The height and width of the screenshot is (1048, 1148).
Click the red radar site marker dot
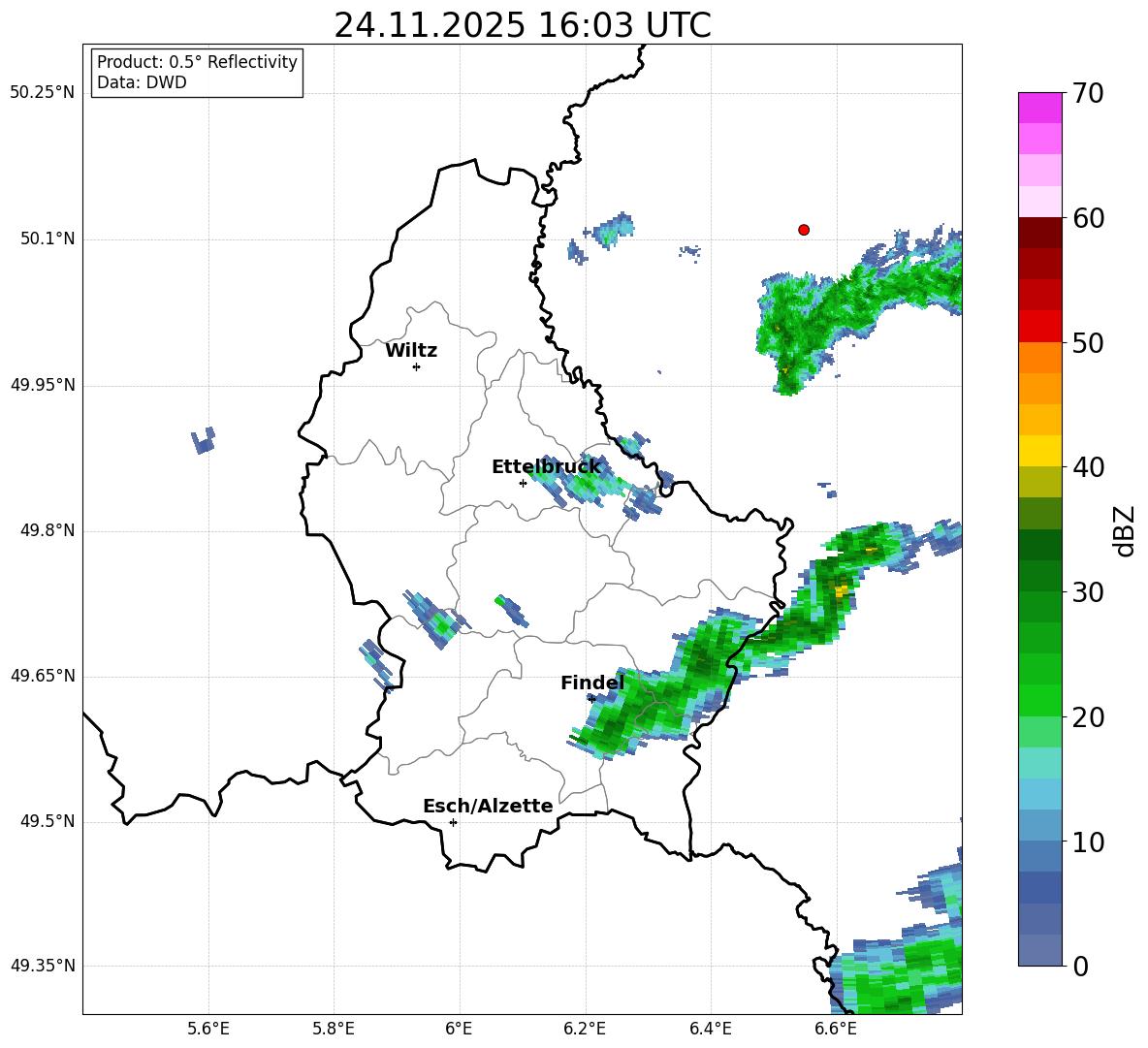[804, 230]
